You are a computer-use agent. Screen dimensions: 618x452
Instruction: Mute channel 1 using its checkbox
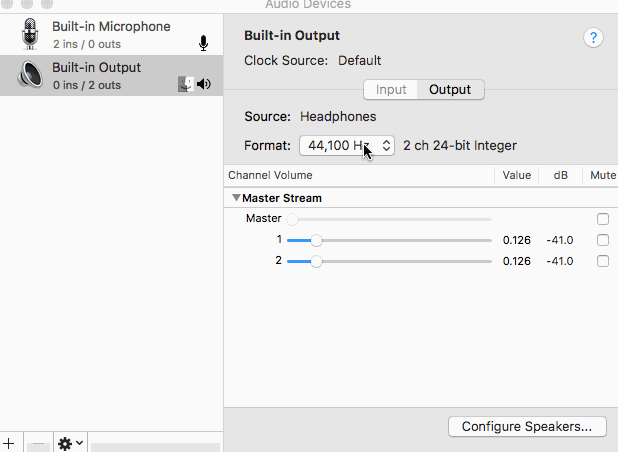[x=602, y=240]
